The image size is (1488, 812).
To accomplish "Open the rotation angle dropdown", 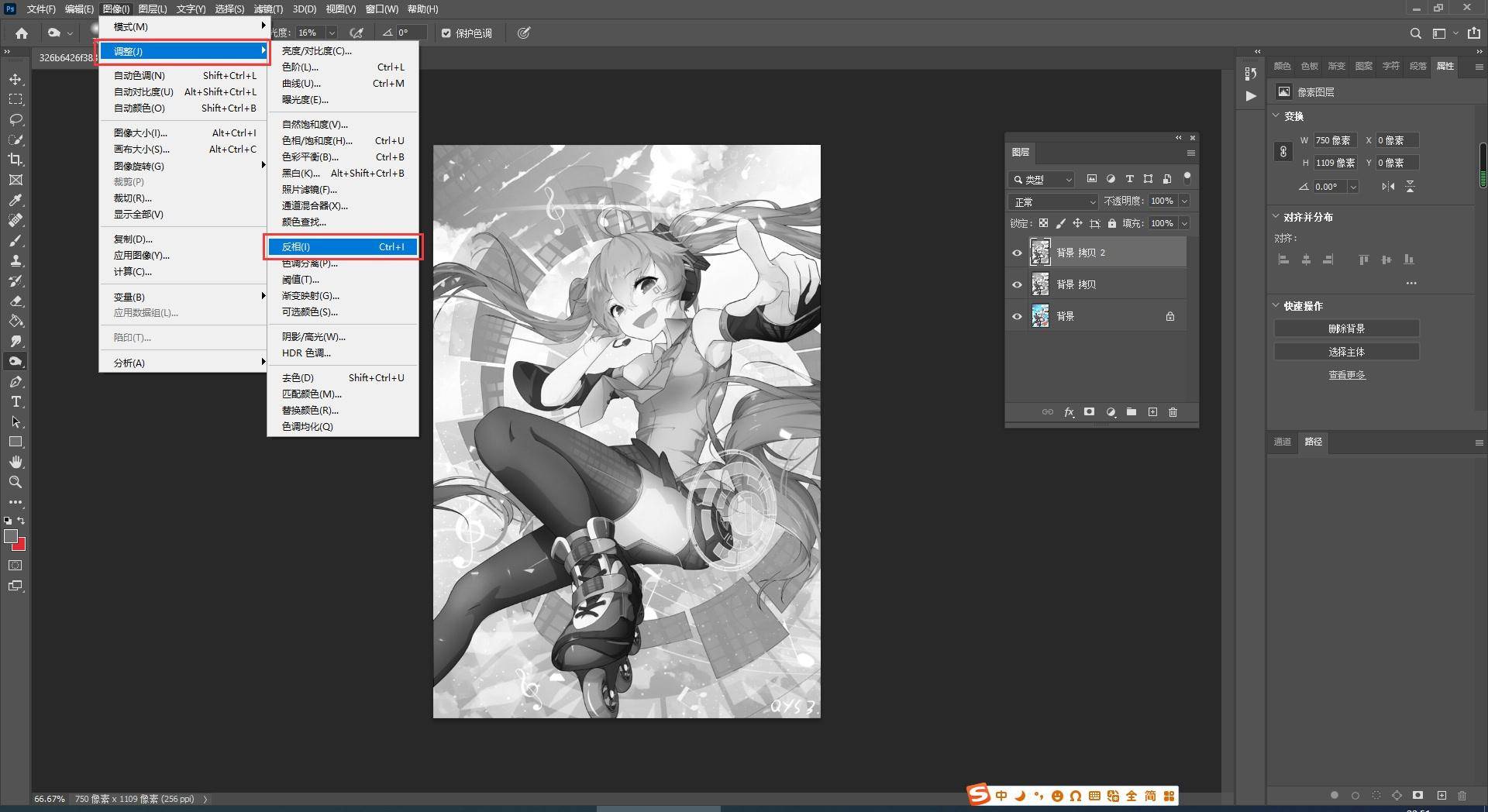I will click(1353, 187).
